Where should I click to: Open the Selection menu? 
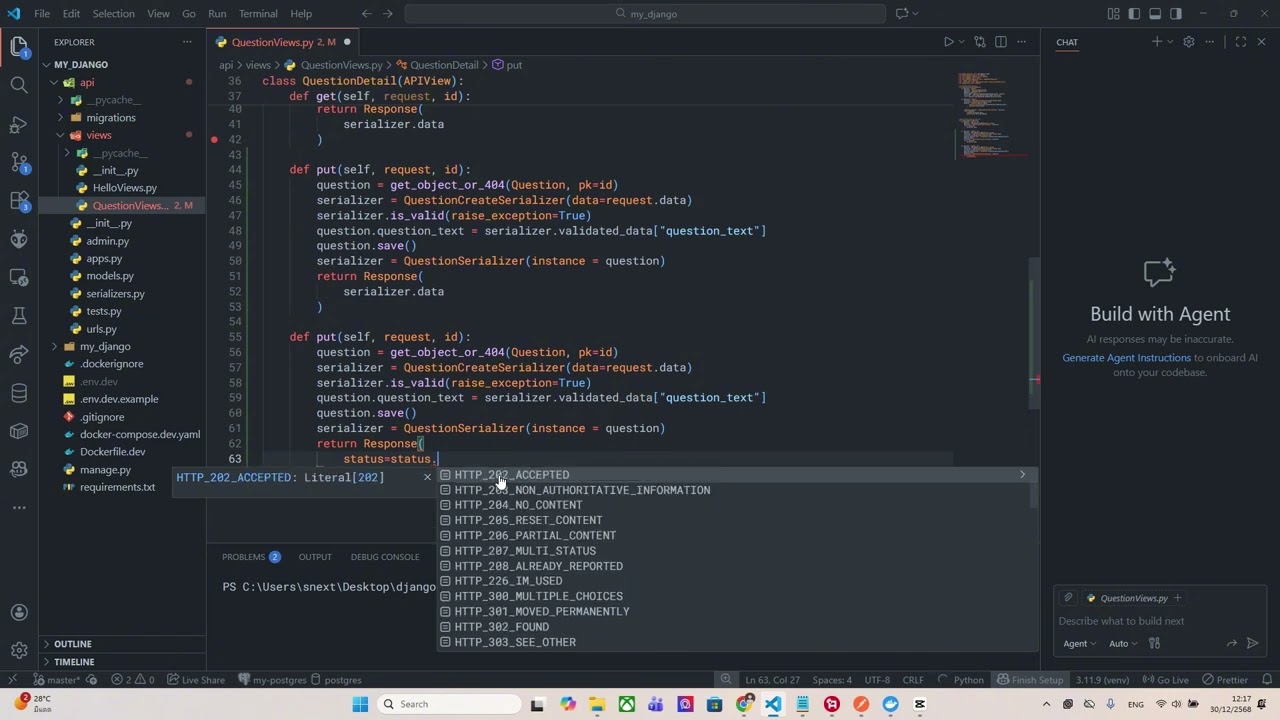pos(114,14)
